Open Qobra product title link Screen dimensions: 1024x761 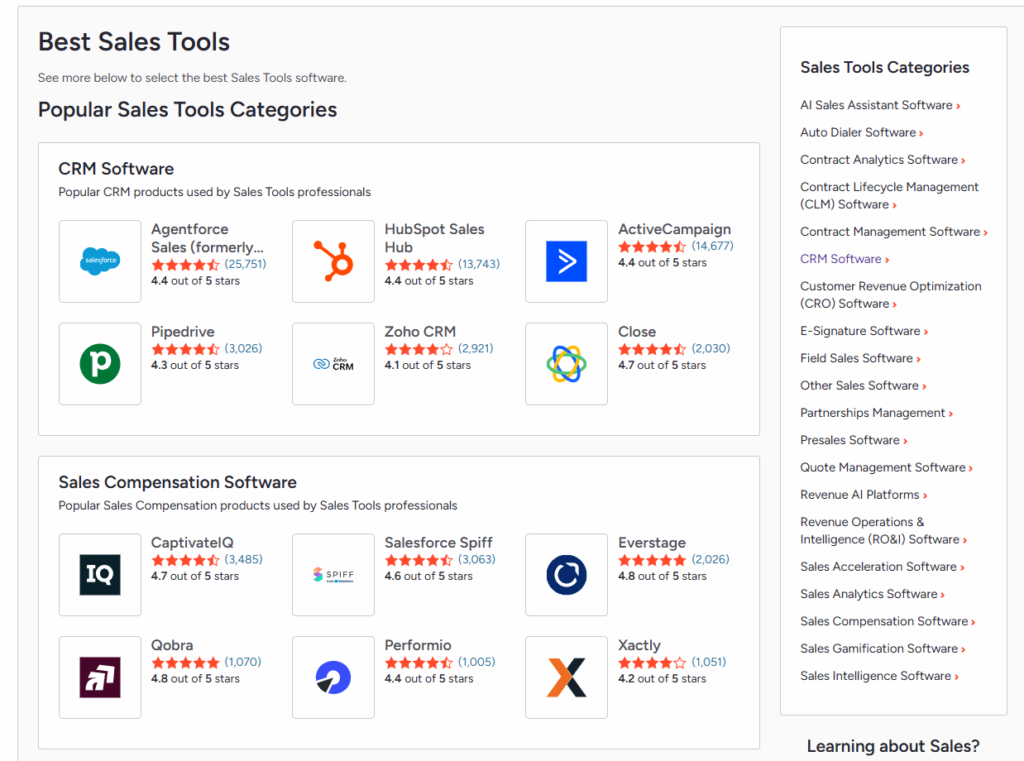pos(172,645)
